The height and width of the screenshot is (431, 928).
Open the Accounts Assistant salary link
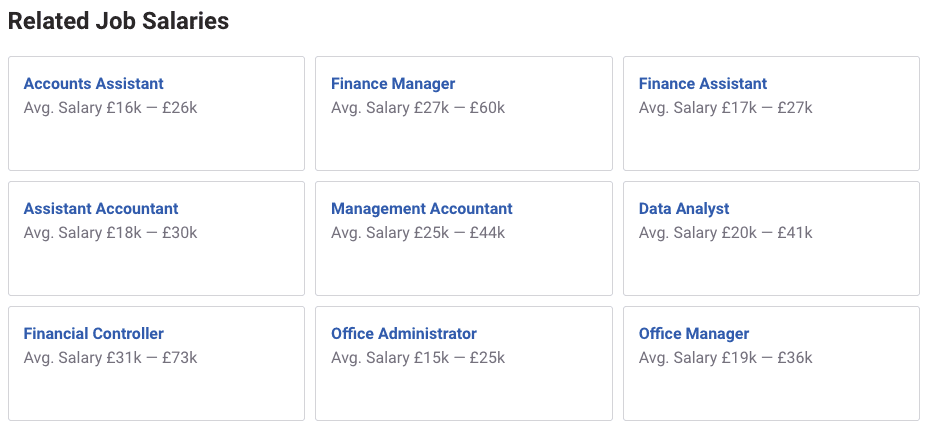(x=93, y=84)
